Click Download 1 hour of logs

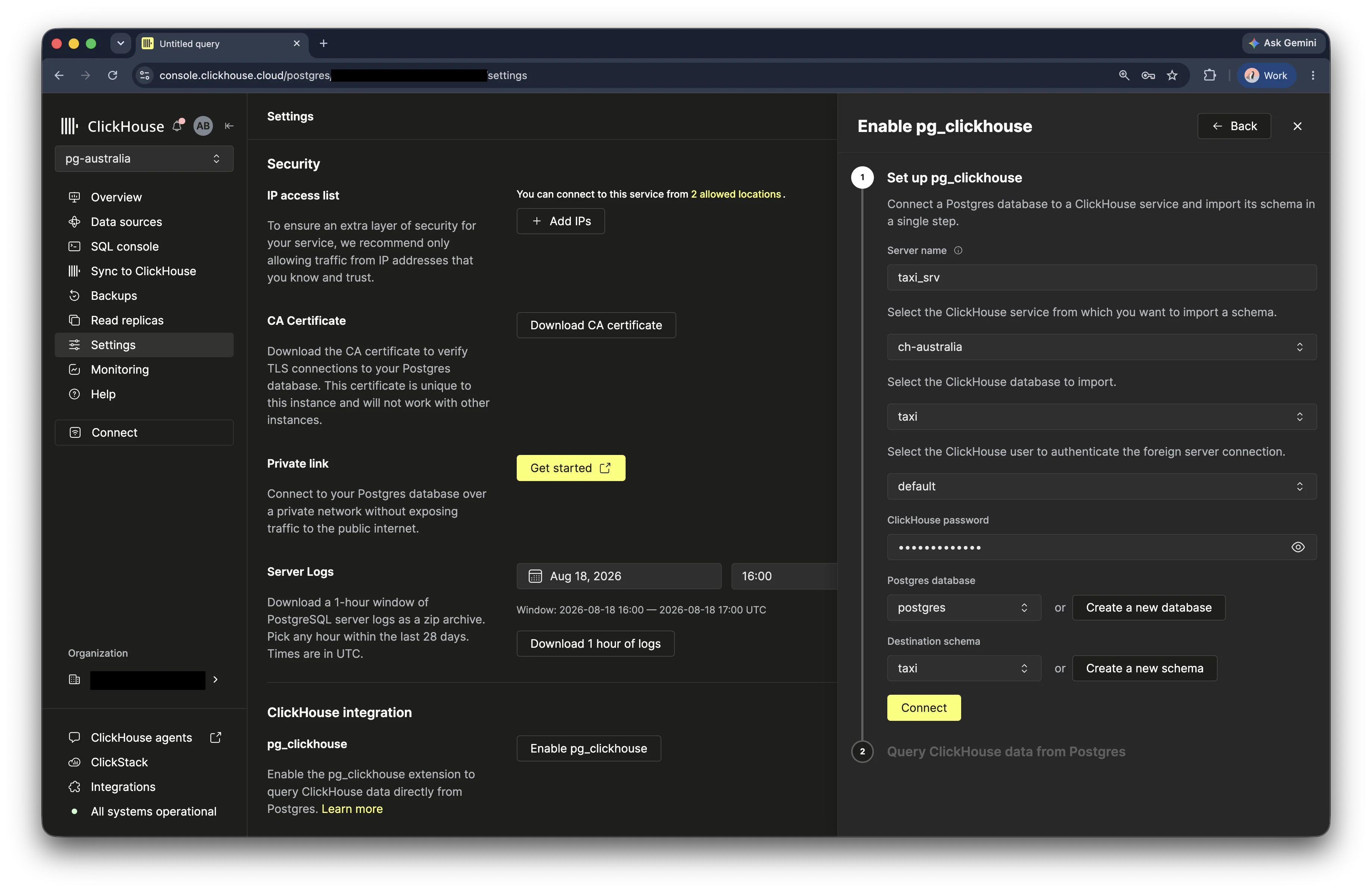[595, 644]
